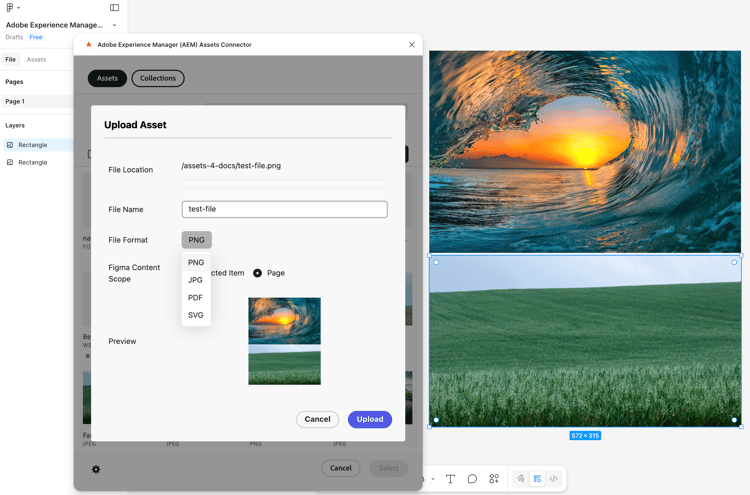Cancel the Upload Asset dialog

click(x=318, y=419)
